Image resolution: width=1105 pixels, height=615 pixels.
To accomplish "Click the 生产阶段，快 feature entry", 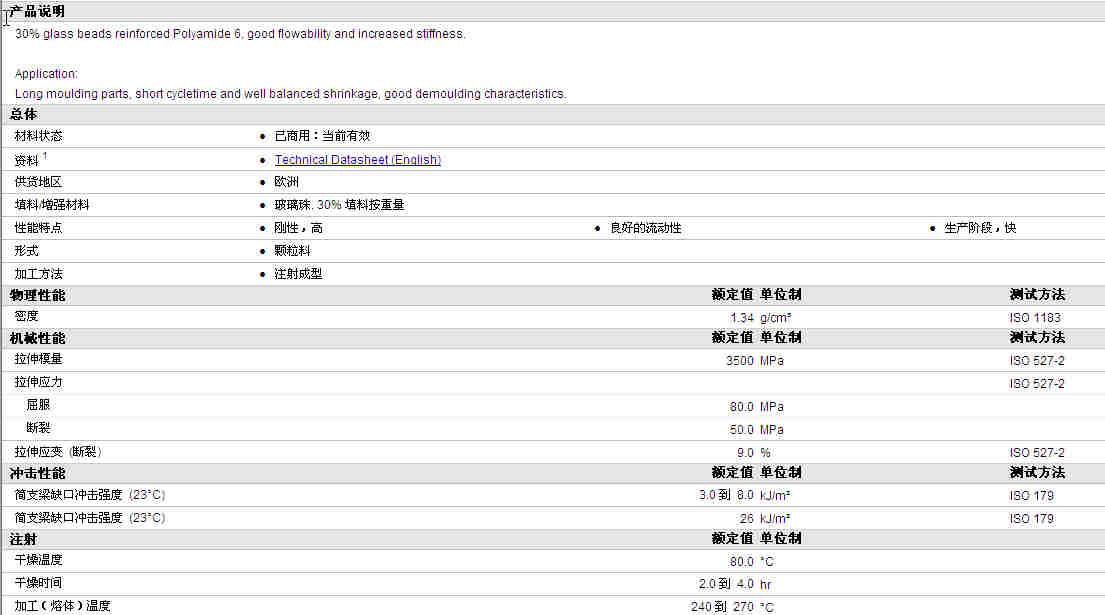I will click(979, 228).
